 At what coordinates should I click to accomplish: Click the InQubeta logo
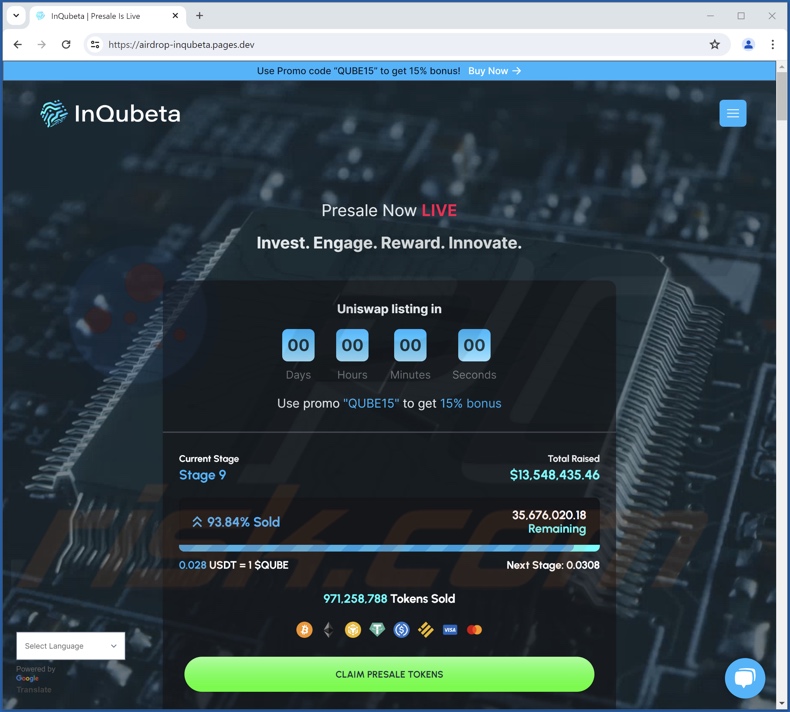(110, 114)
